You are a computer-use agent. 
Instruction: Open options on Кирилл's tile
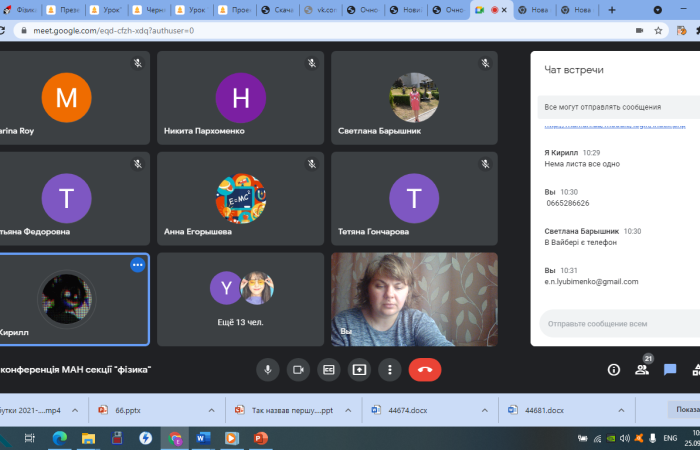pyautogui.click(x=138, y=264)
